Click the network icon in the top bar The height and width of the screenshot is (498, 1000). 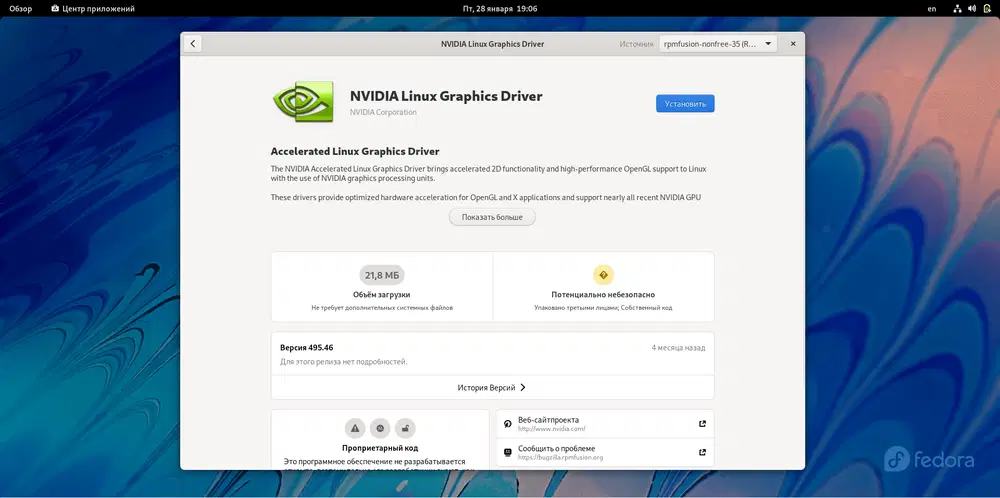(957, 9)
